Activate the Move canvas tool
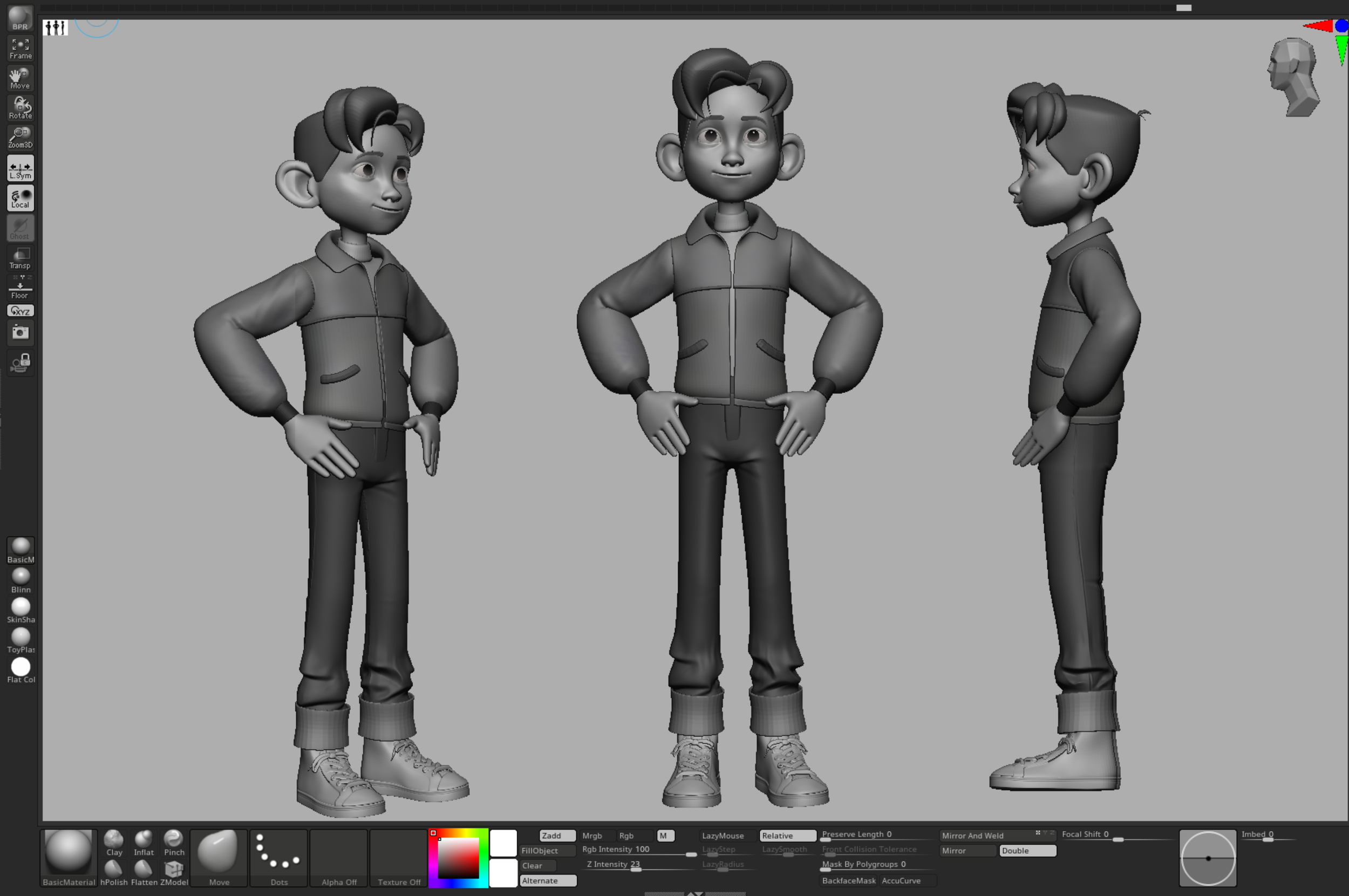The image size is (1349, 896). [x=20, y=78]
